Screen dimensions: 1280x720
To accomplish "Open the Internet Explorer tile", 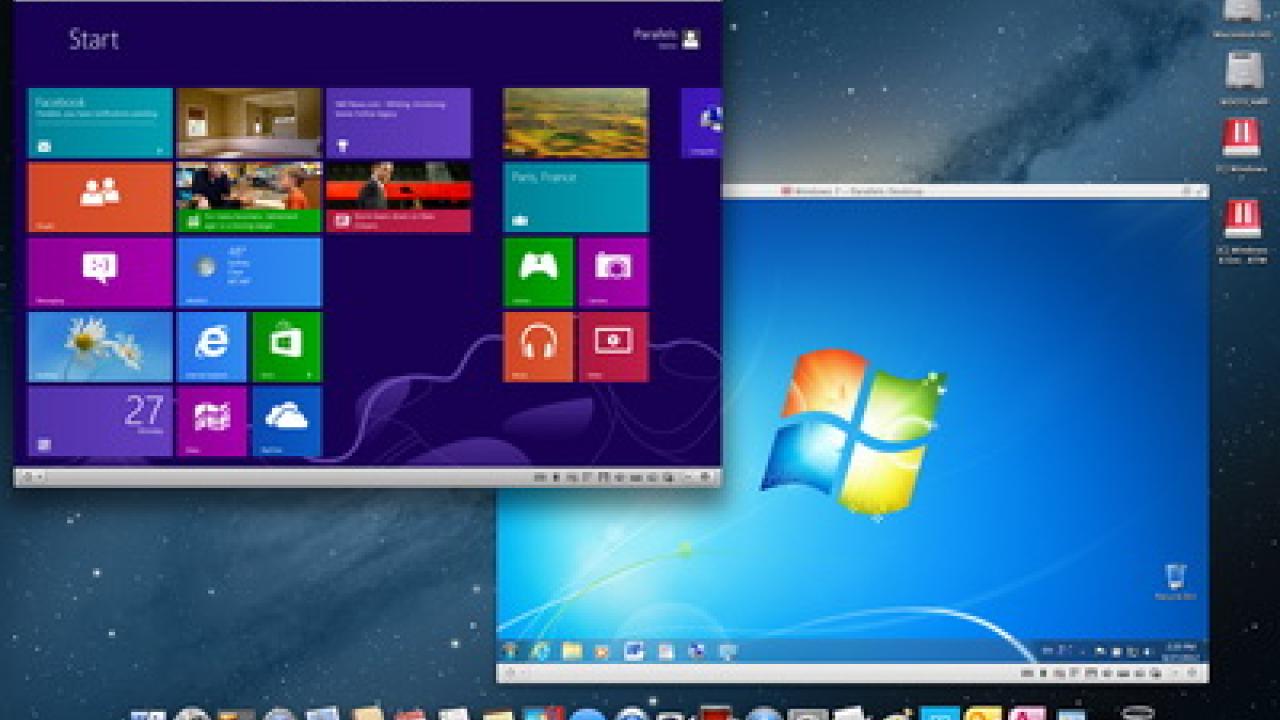I will click(x=211, y=346).
